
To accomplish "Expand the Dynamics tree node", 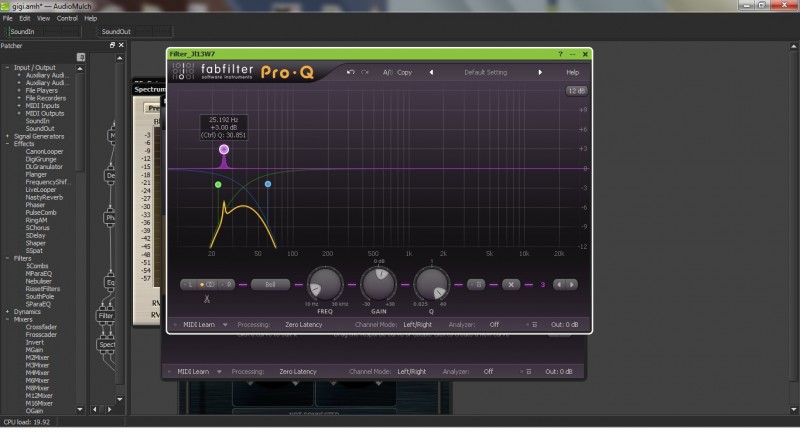I will pos(7,312).
